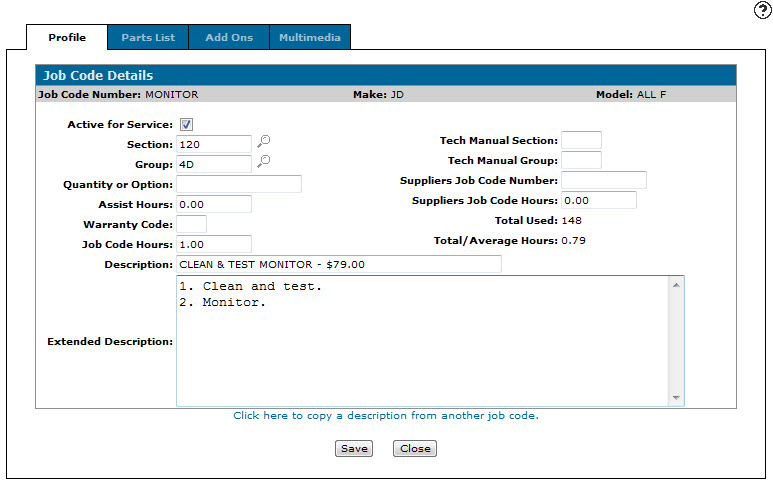Focus the Suppliers Job Code Number field
Image resolution: width=773 pixels, height=487 pixels.
(603, 180)
